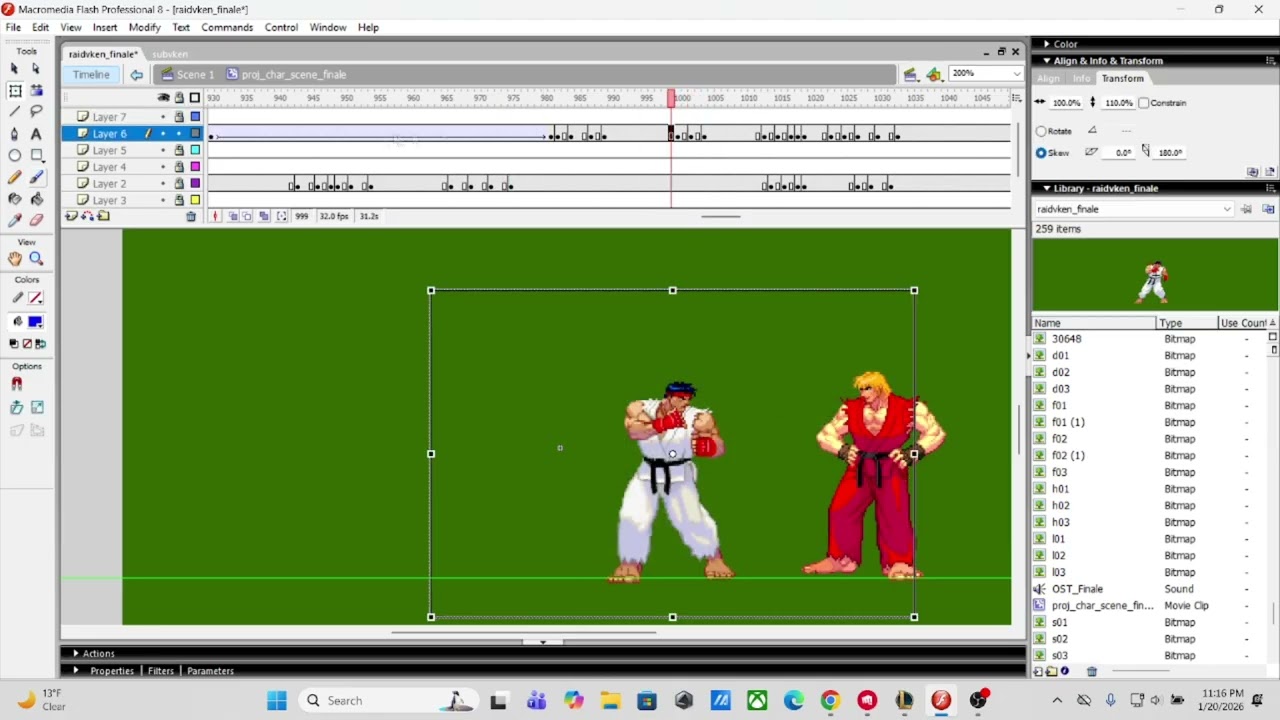The image size is (1280, 720).
Task: Toggle visibility dot of Layer 3
Action: click(x=163, y=200)
